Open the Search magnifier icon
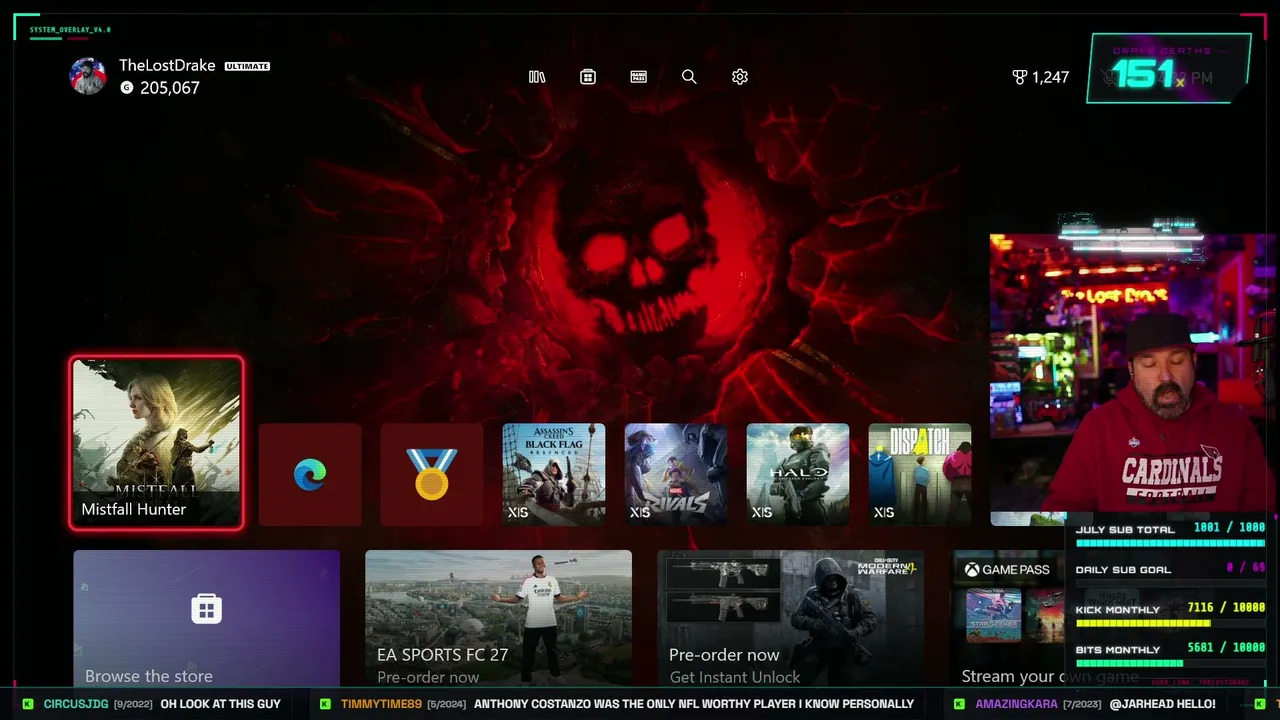Image resolution: width=1280 pixels, height=720 pixels. pos(689,77)
